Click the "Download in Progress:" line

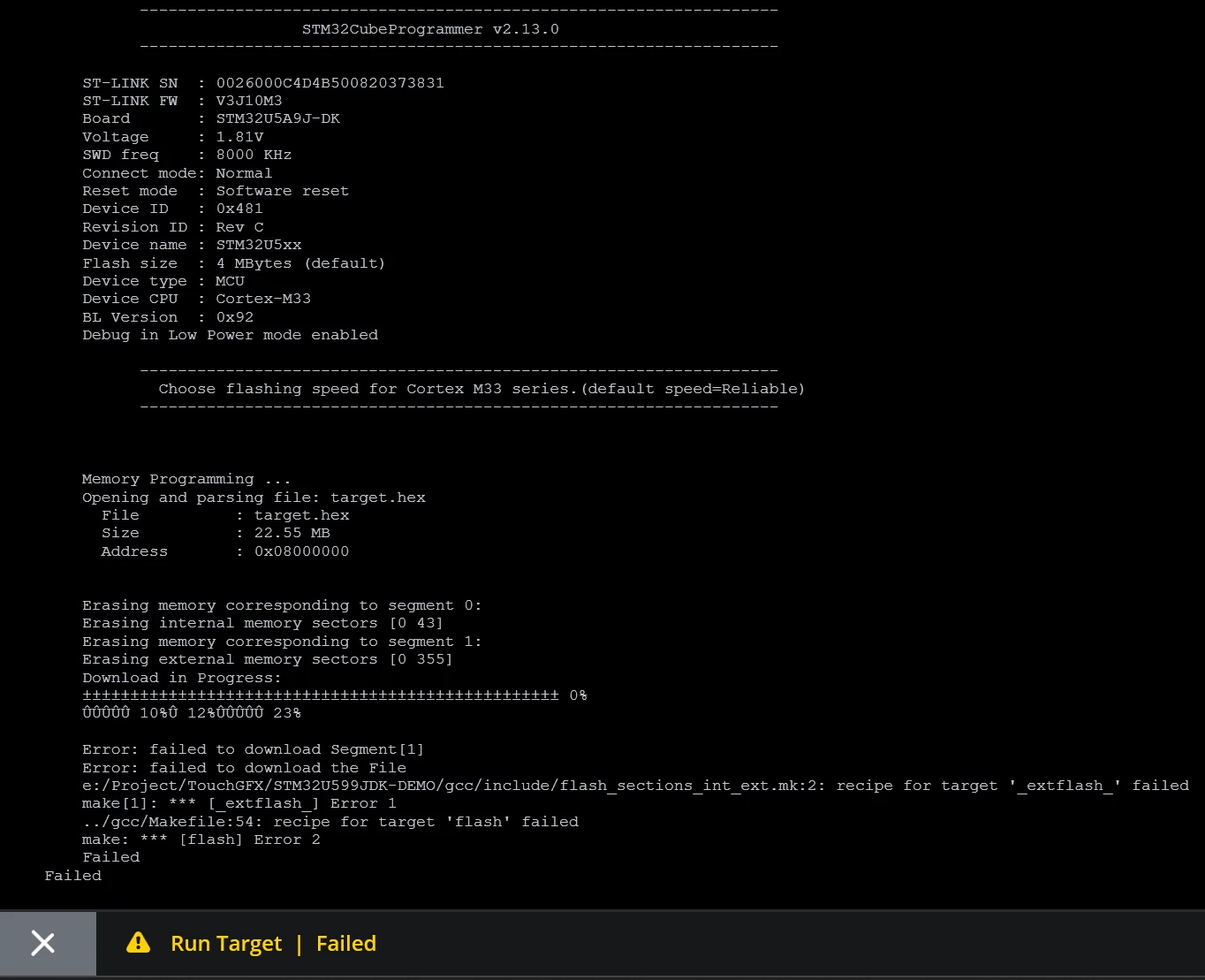pyautogui.click(x=182, y=678)
